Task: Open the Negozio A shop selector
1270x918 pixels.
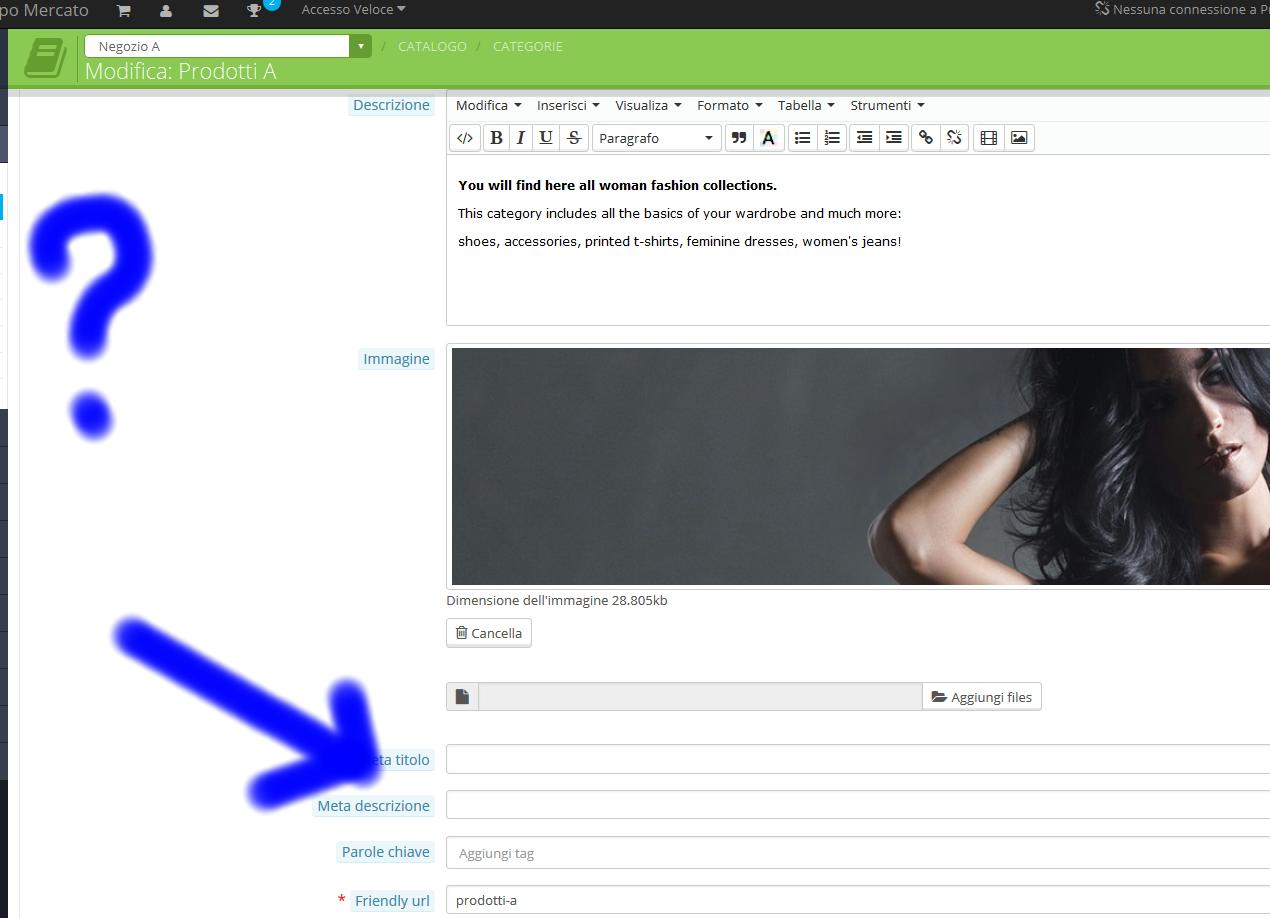Action: [228, 46]
